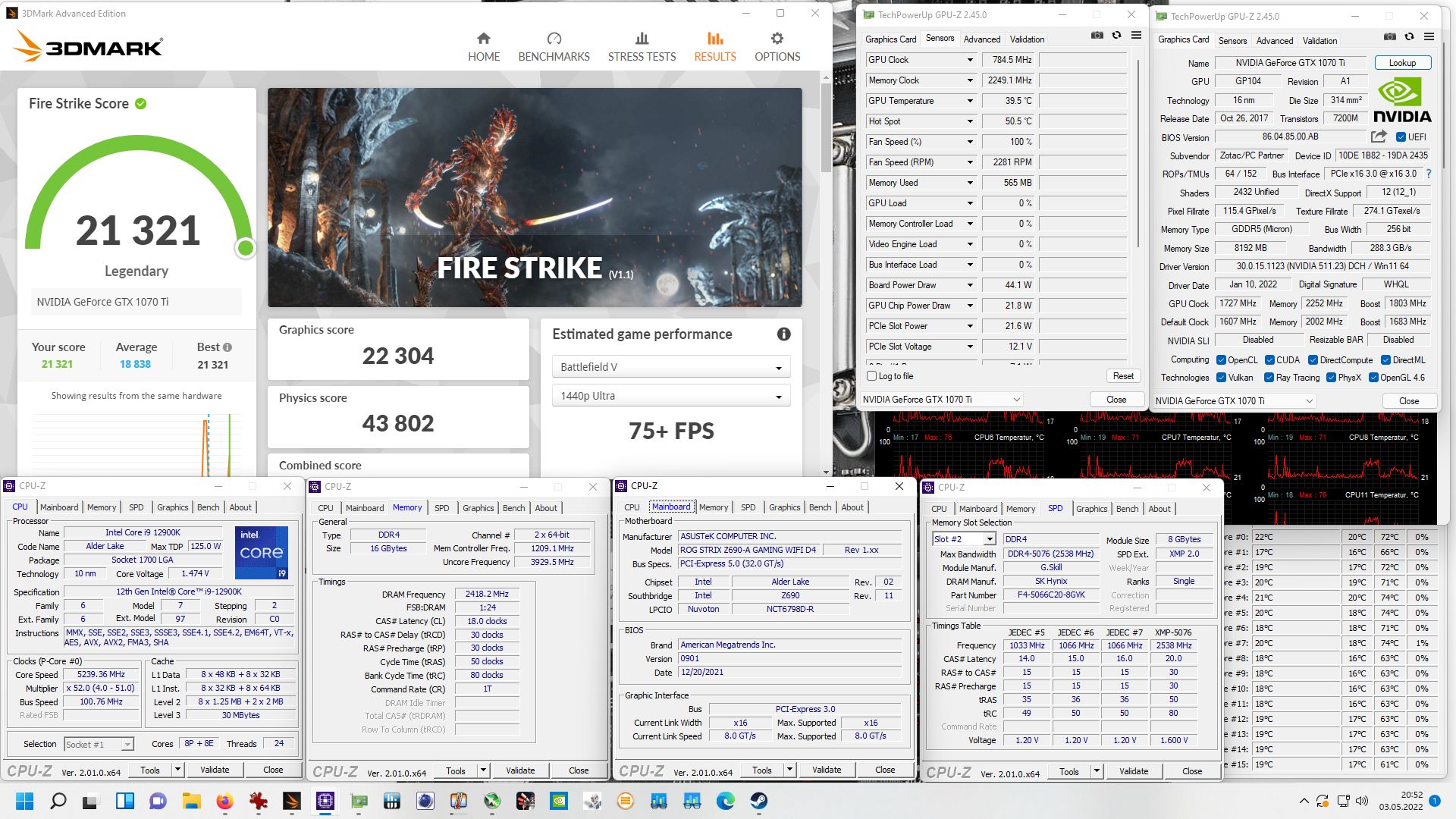Viewport: 1456px width, 819px height.
Task: Toggle the Vulkan technologies checkbox
Action: pyautogui.click(x=1221, y=378)
